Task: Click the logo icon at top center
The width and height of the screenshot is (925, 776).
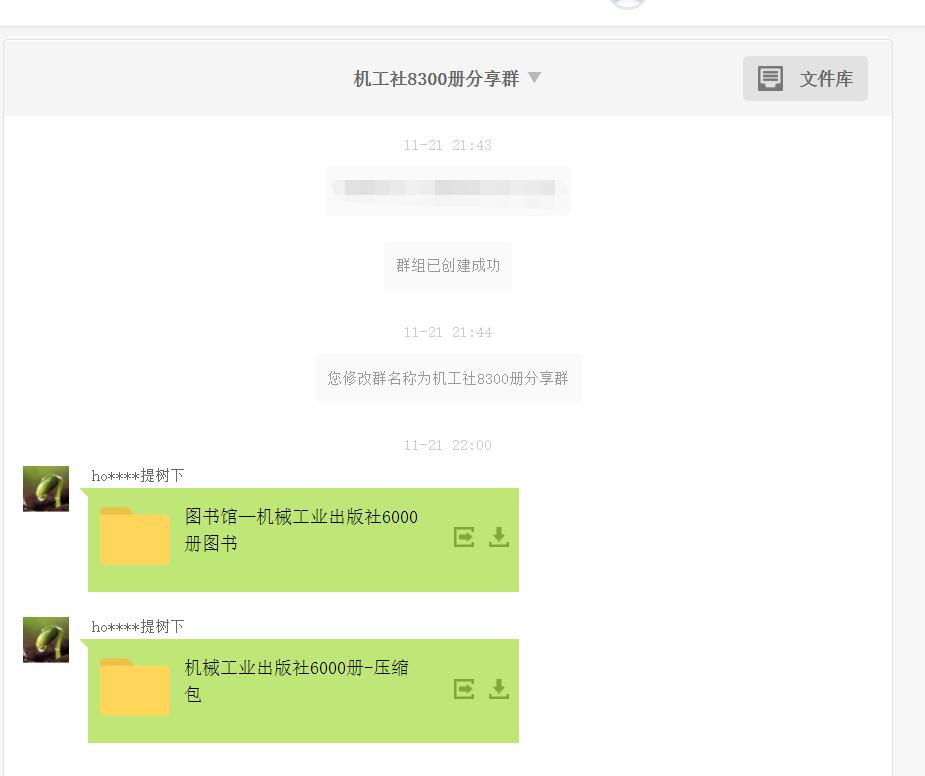Action: tap(628, 5)
